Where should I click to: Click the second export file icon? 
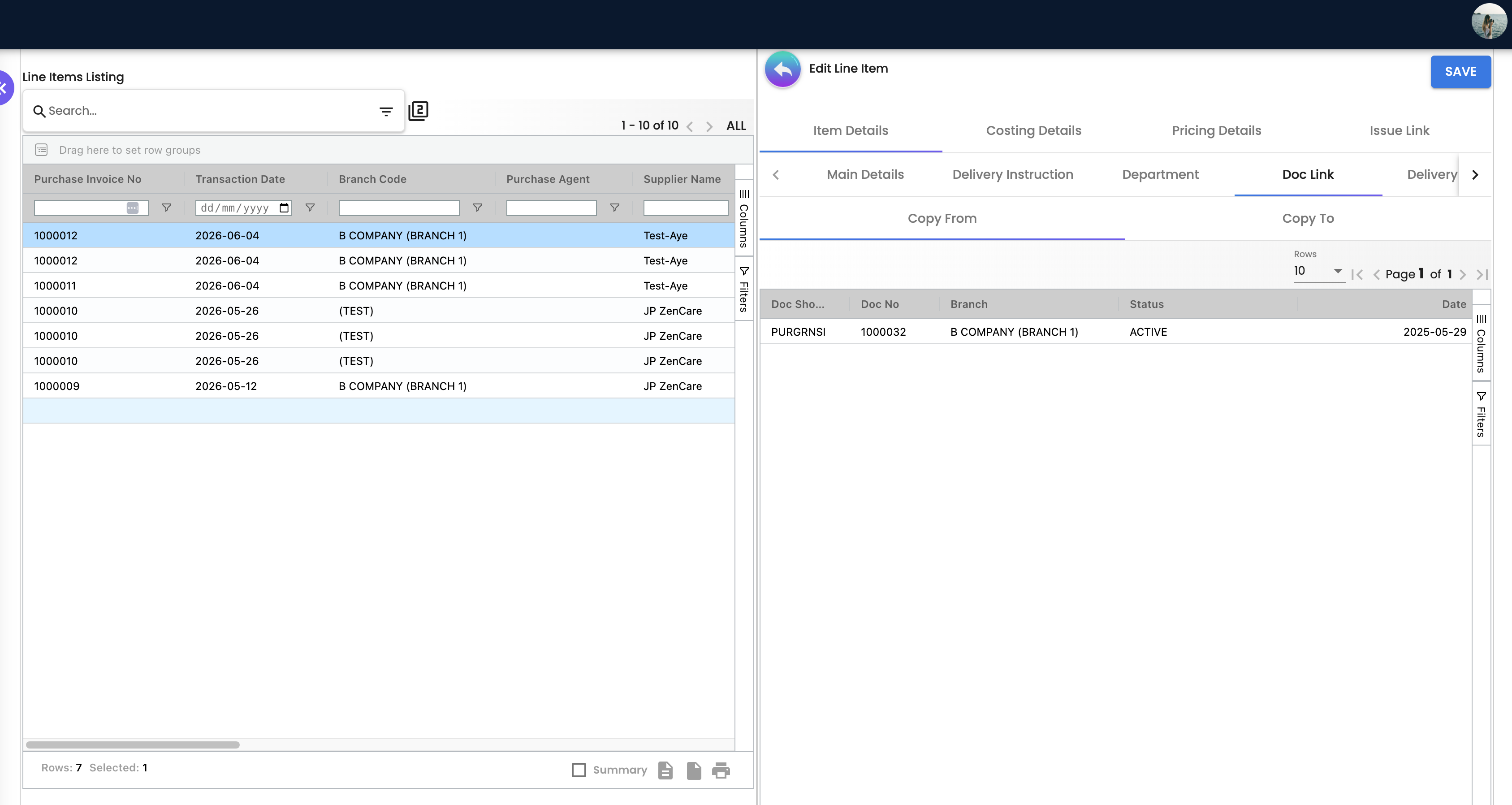click(x=694, y=770)
